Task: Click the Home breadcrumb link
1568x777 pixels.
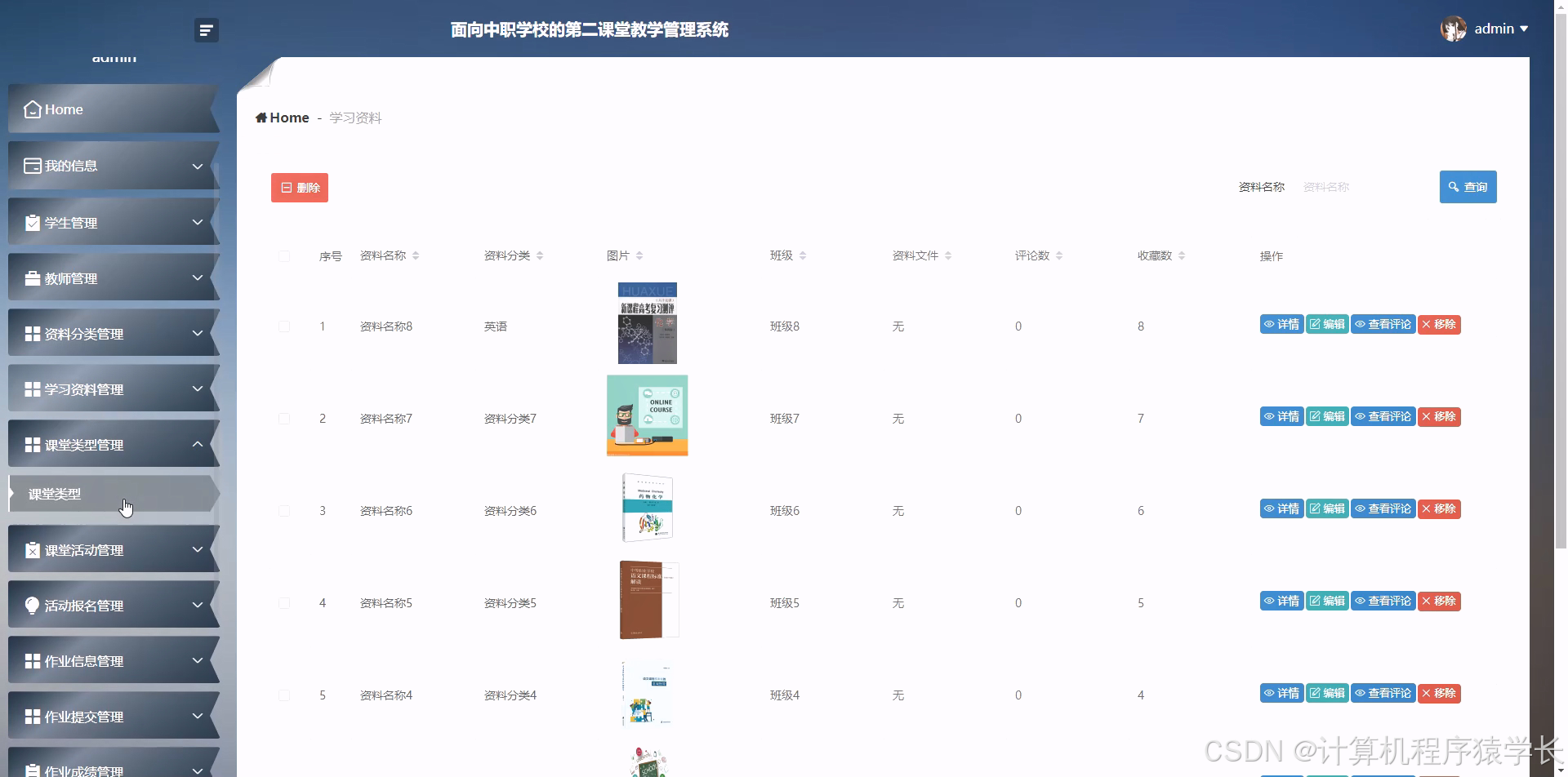Action: [283, 118]
